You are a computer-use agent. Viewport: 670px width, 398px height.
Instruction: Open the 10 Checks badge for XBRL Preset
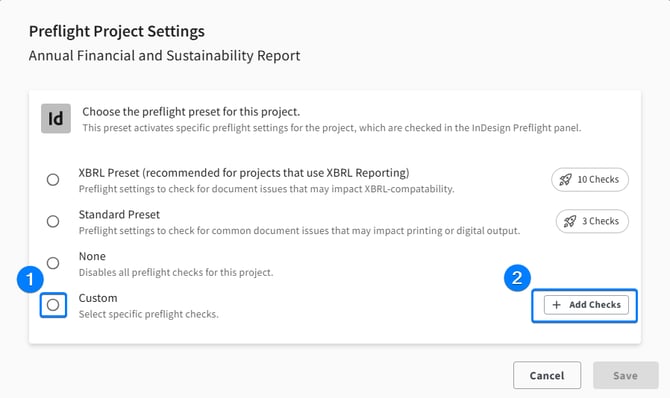590,180
